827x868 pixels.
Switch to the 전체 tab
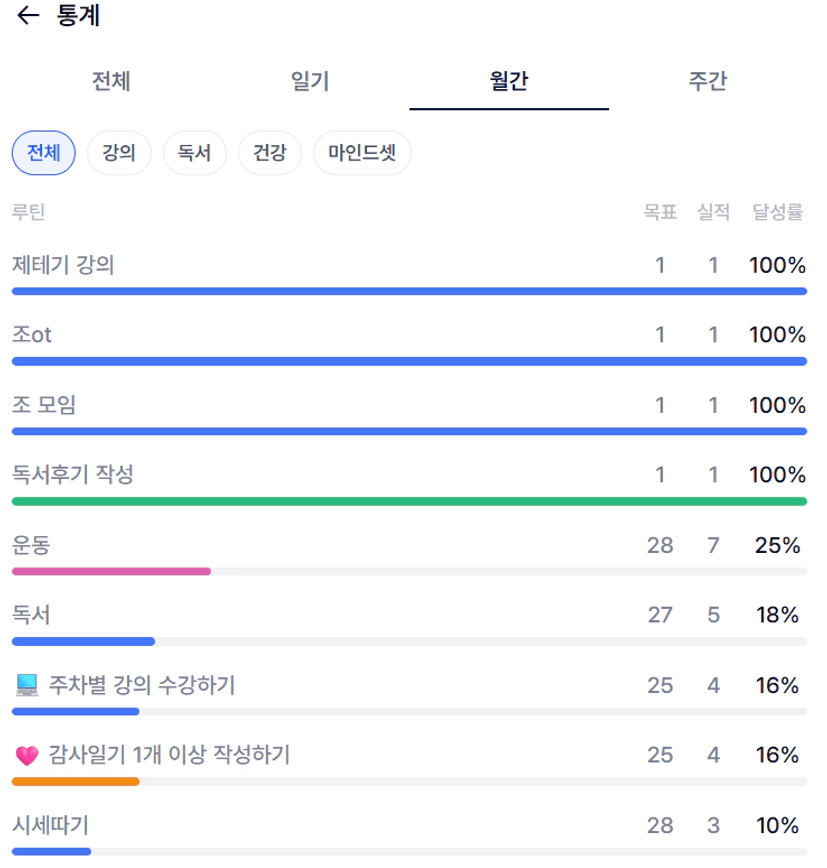coord(110,81)
